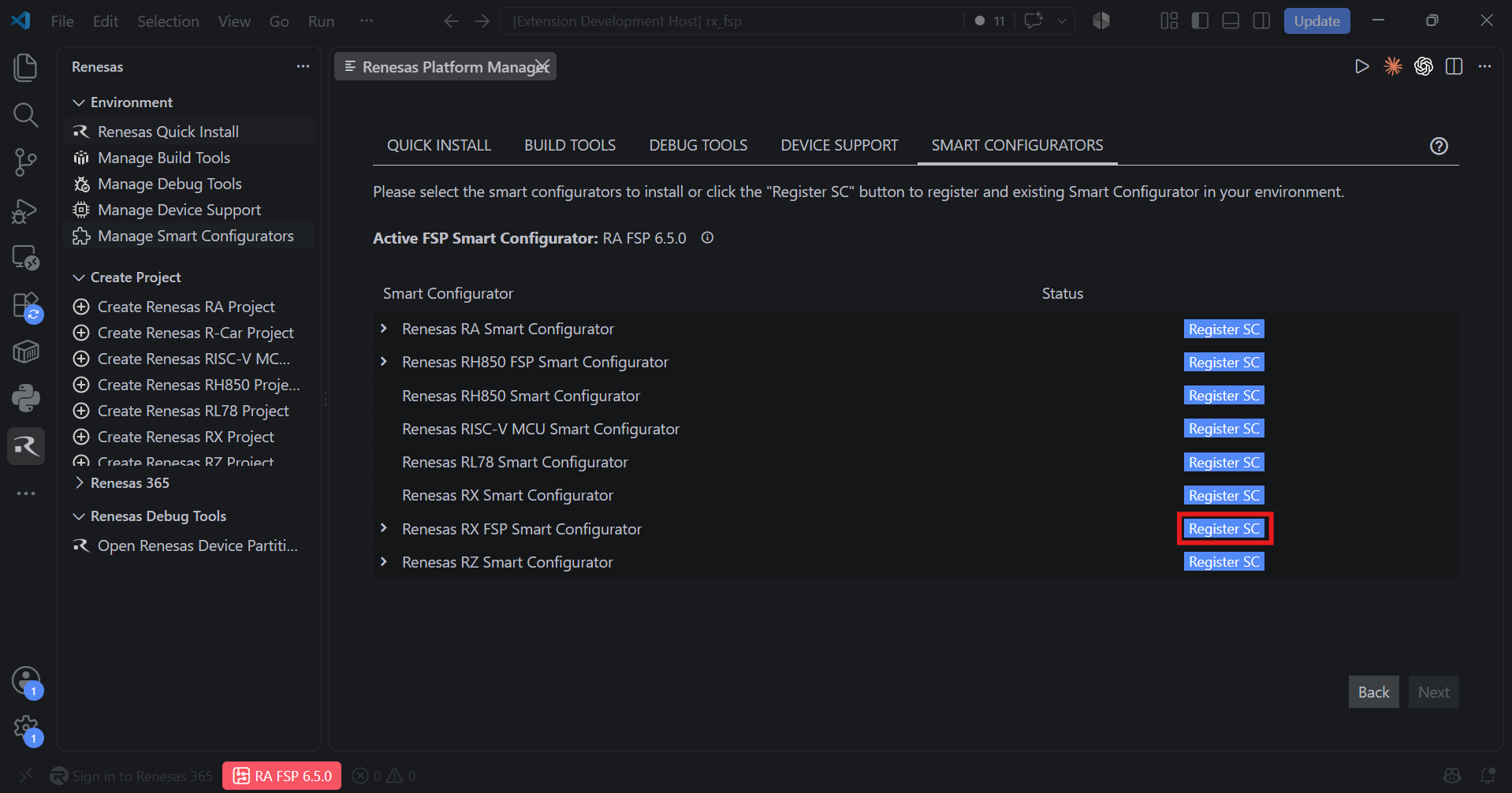Viewport: 1512px width, 793px height.
Task: Switch to BUILD TOOLS tab
Action: tap(570, 145)
